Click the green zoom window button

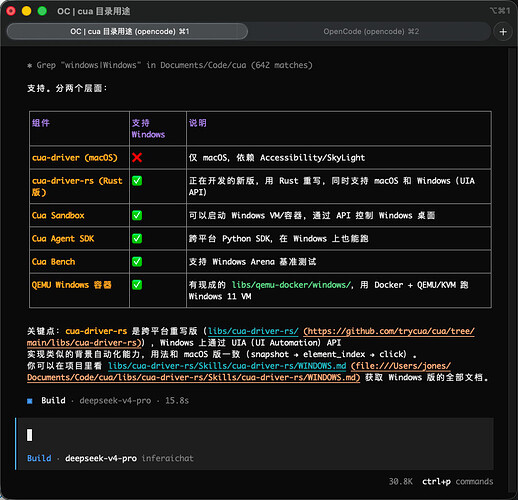click(x=42, y=11)
